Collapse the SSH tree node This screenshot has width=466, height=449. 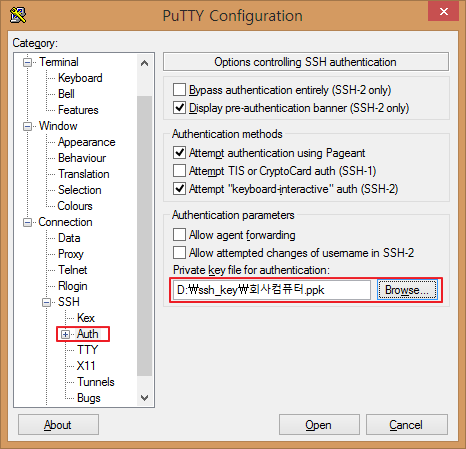click(x=47, y=302)
